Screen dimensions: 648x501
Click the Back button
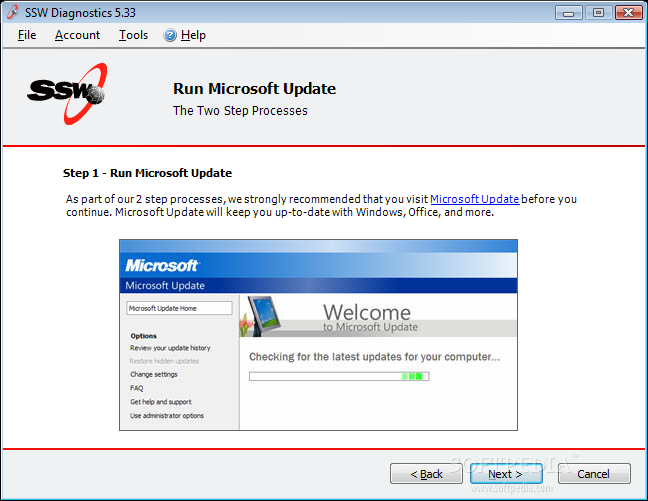click(426, 474)
